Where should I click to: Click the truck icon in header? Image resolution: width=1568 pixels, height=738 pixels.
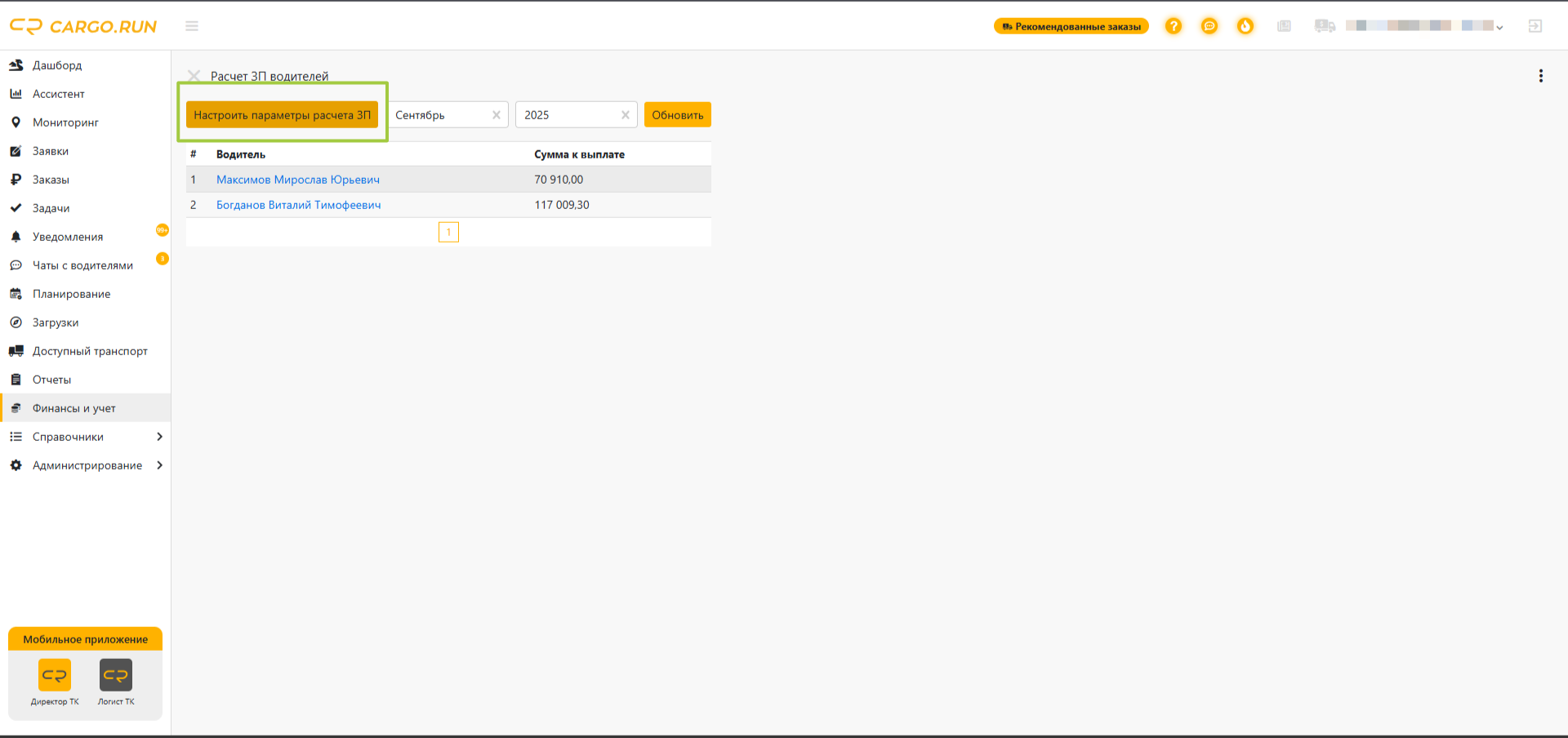1325,26
